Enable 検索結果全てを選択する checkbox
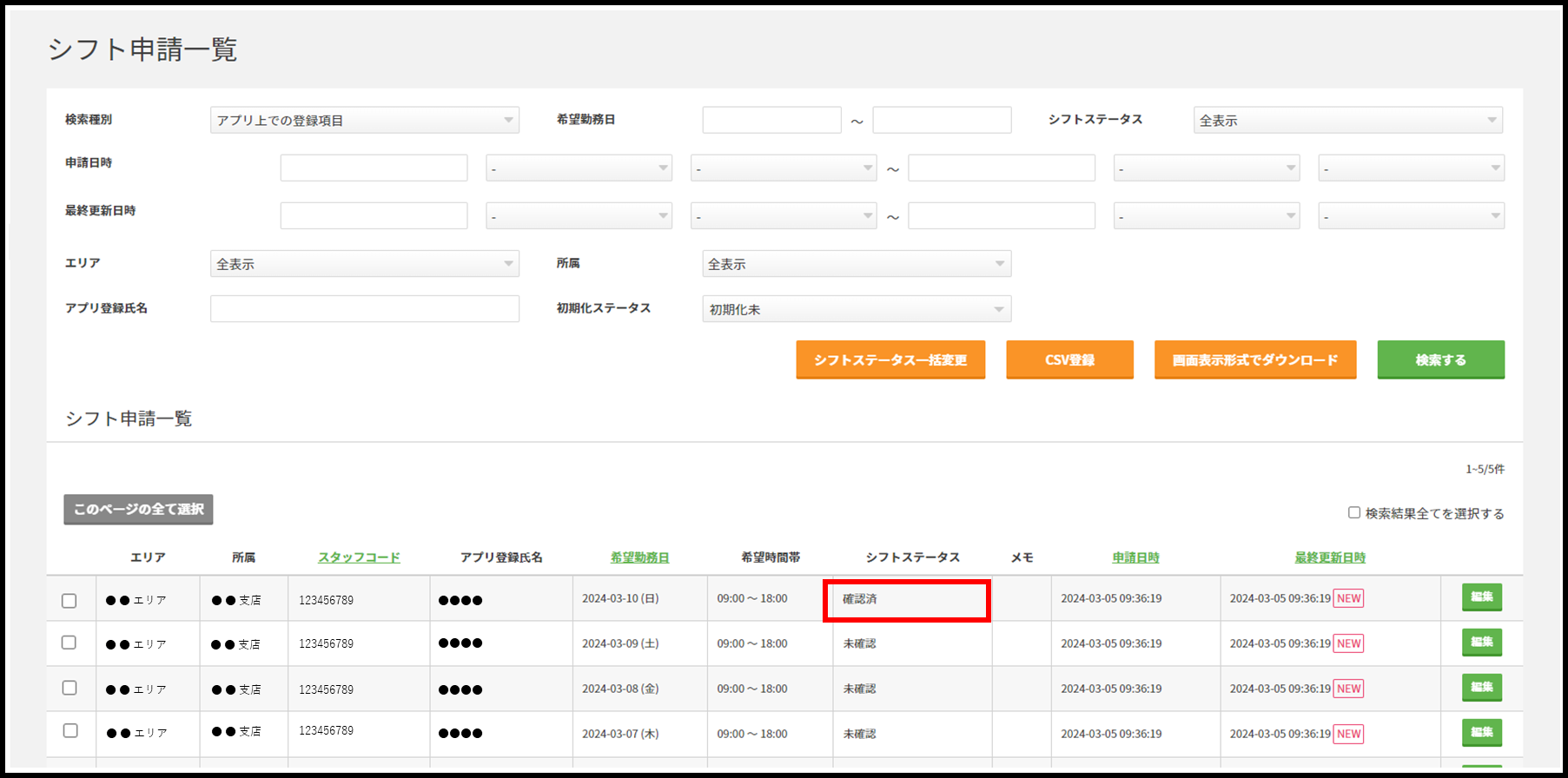This screenshot has height=778, width=1568. [1353, 512]
